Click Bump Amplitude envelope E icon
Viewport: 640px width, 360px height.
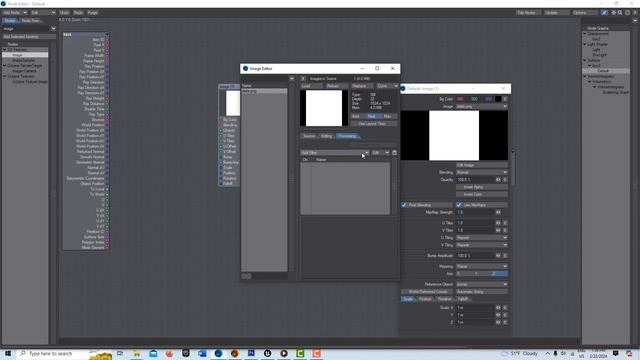505,256
